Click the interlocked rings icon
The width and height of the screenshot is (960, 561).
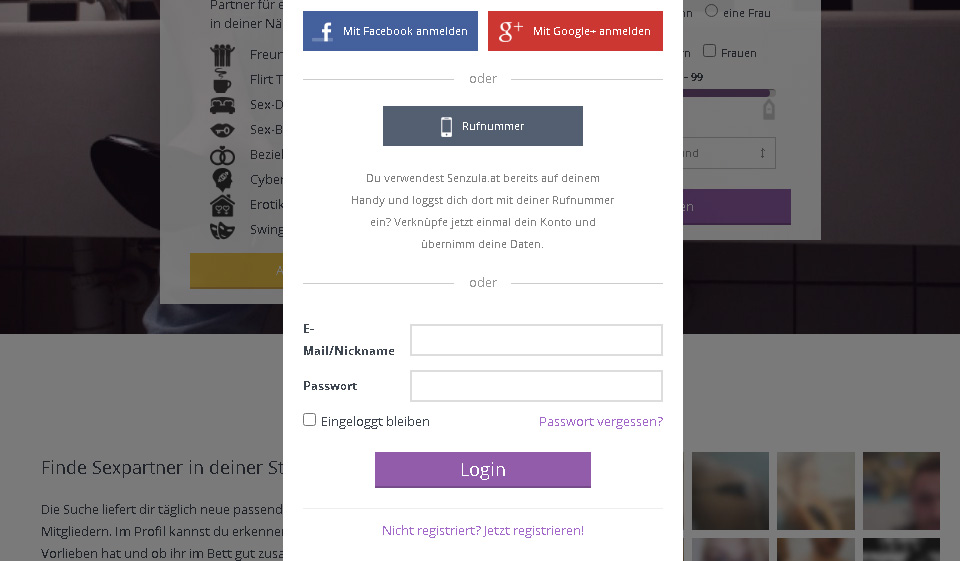[x=222, y=155]
